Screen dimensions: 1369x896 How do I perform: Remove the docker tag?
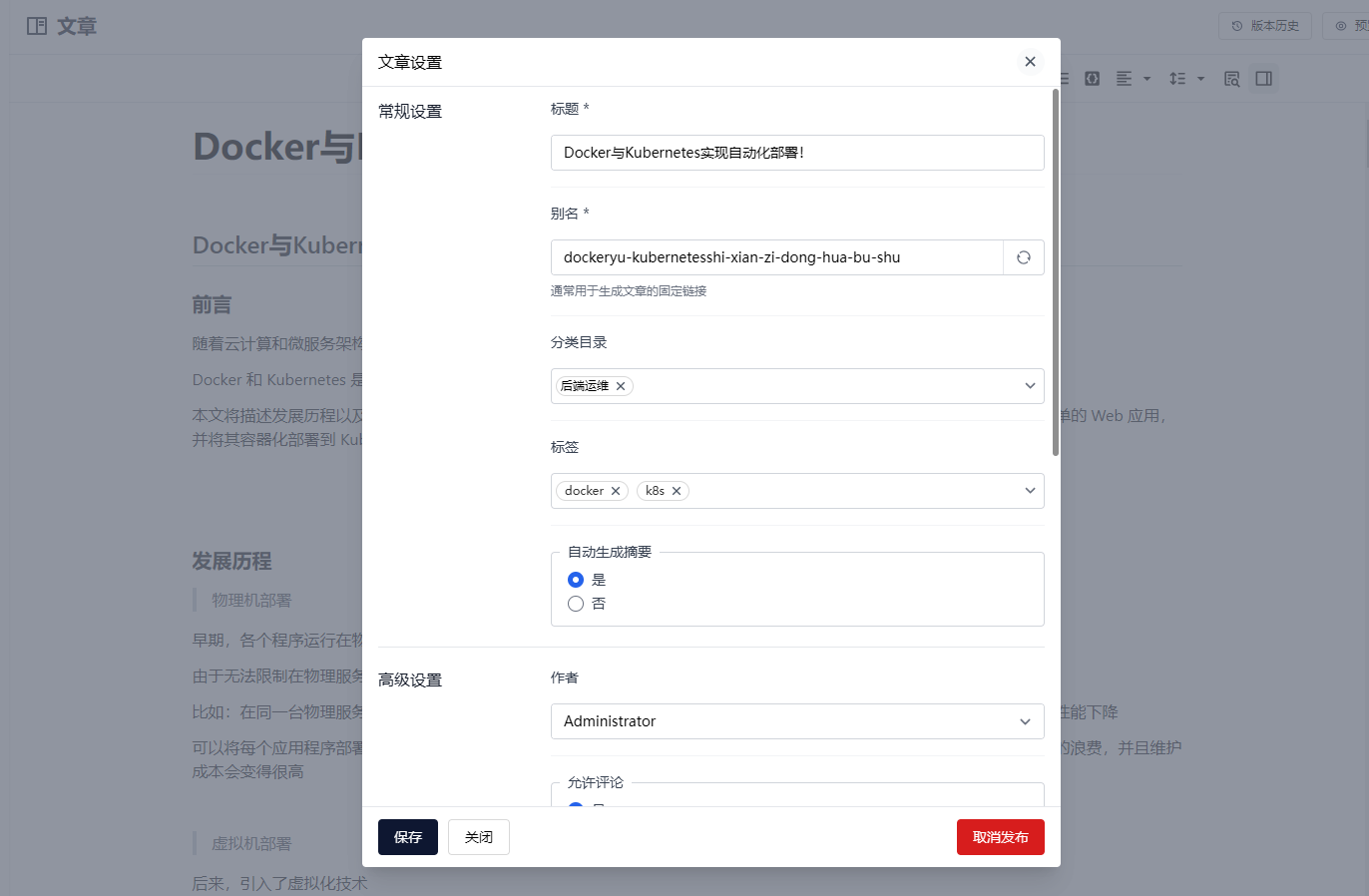coord(616,491)
